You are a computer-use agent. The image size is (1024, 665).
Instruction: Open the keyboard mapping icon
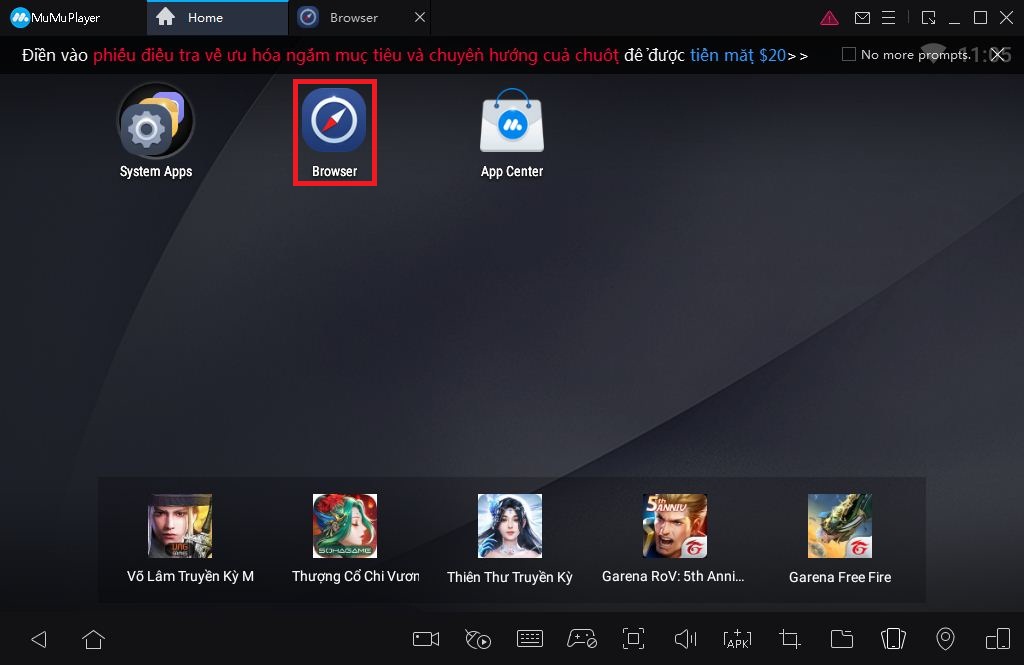pyautogui.click(x=530, y=639)
